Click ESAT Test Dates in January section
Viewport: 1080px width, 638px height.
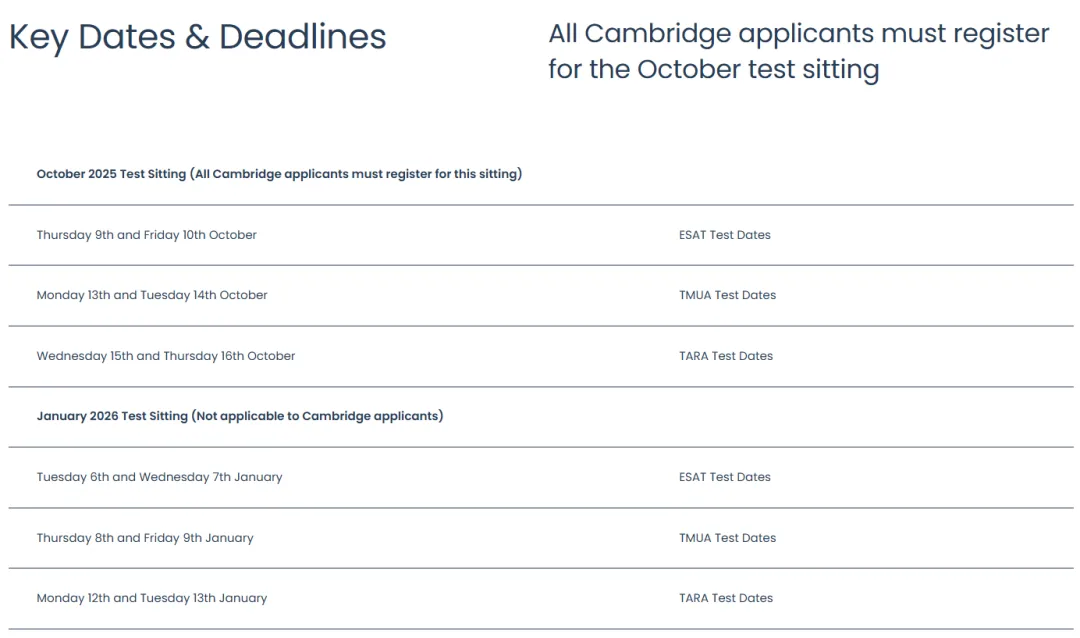tap(725, 477)
